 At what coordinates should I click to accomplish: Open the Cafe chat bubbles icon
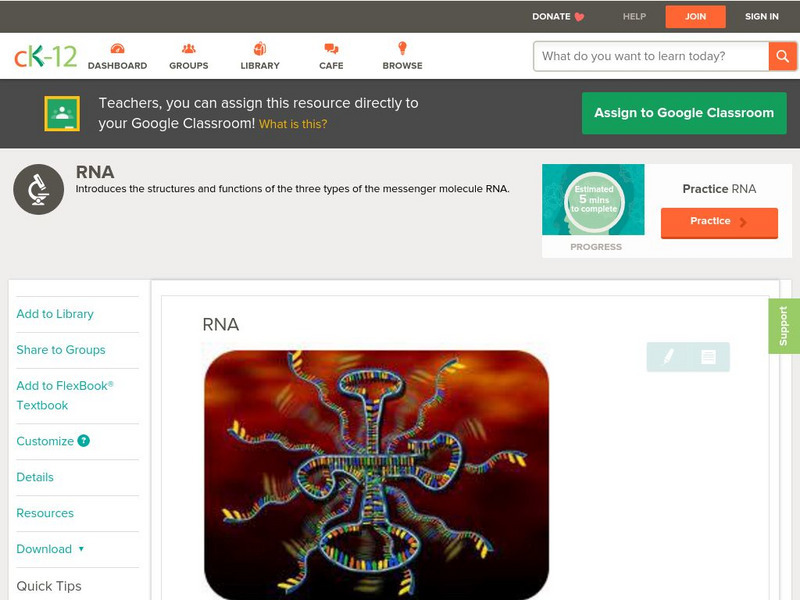pyautogui.click(x=331, y=48)
